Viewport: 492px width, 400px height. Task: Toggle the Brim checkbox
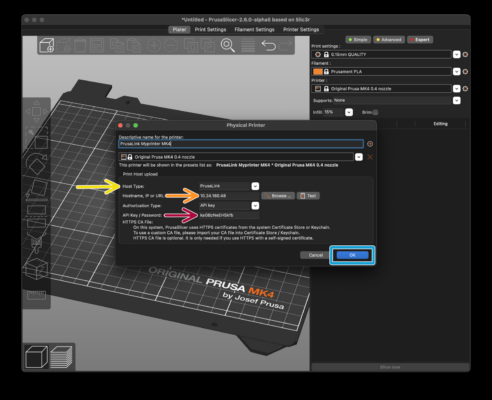pos(375,112)
